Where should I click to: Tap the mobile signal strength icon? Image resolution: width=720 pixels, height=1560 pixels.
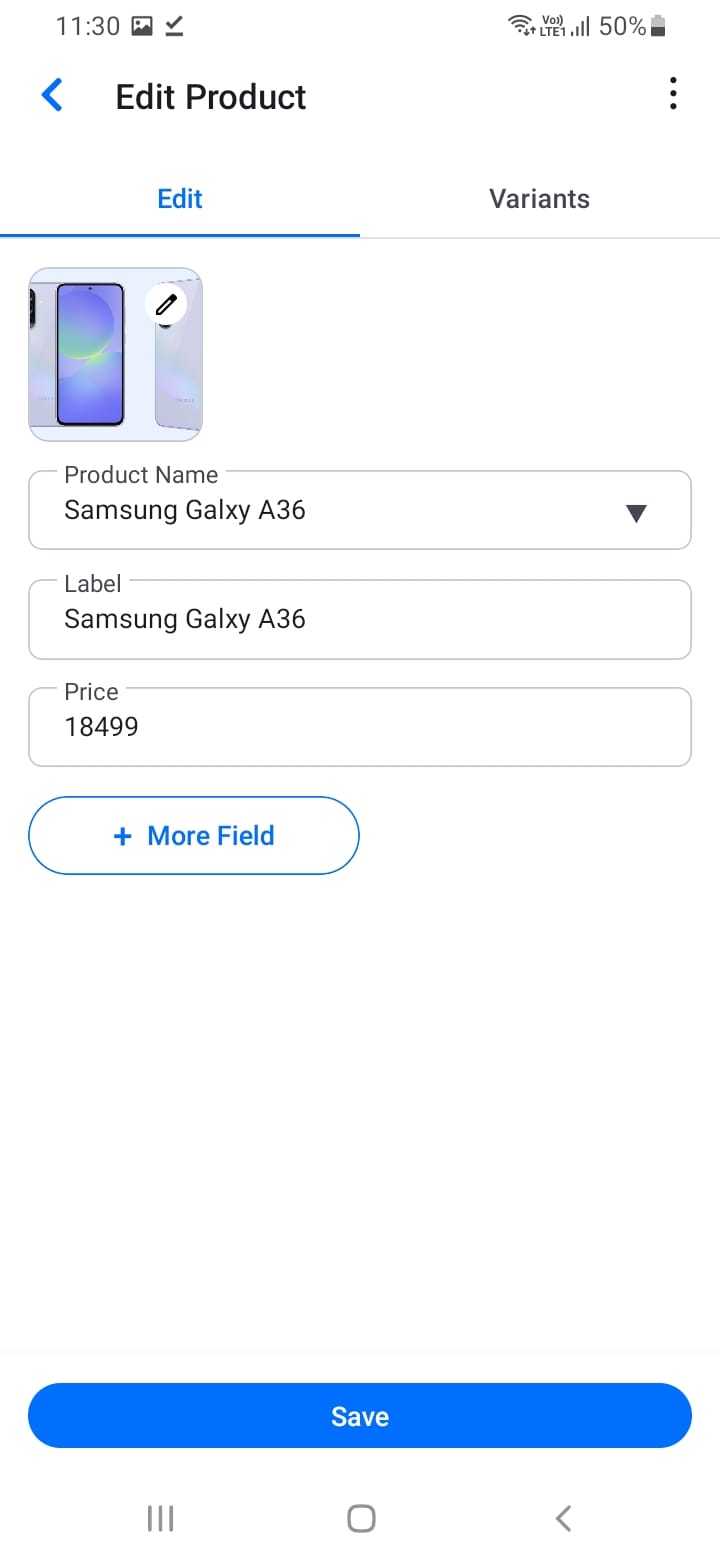click(580, 27)
